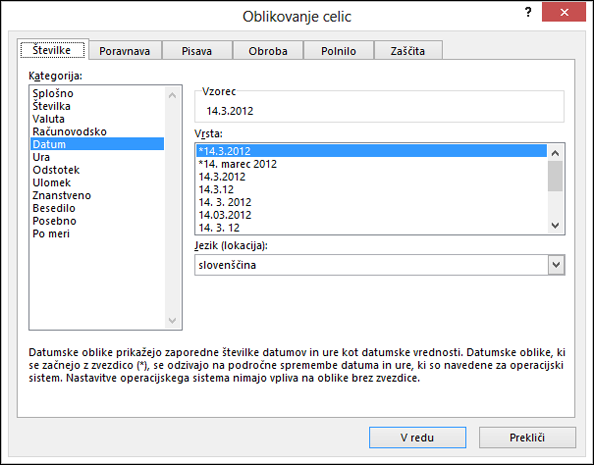Viewport: 594px width, 465px height.
Task: Open the Jezik (lokacija) dropdown arrow
Action: coord(556,265)
